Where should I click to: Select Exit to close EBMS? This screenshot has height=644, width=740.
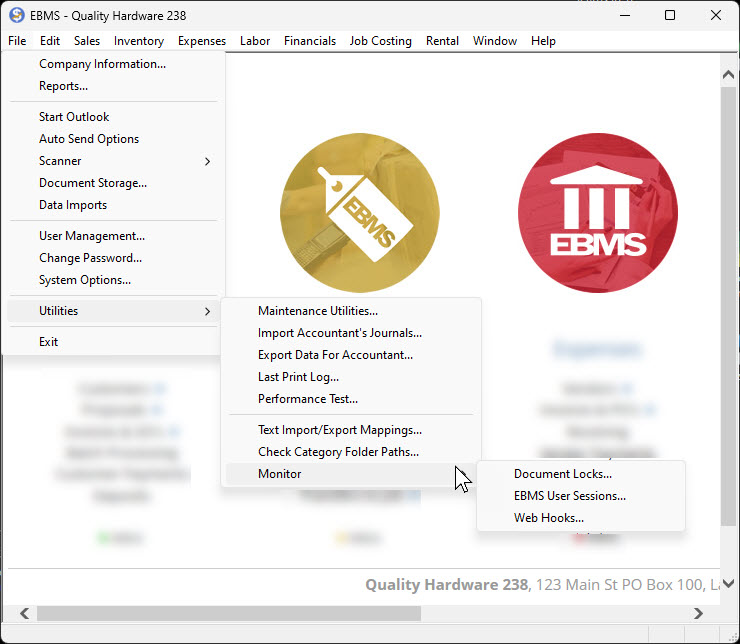(48, 342)
